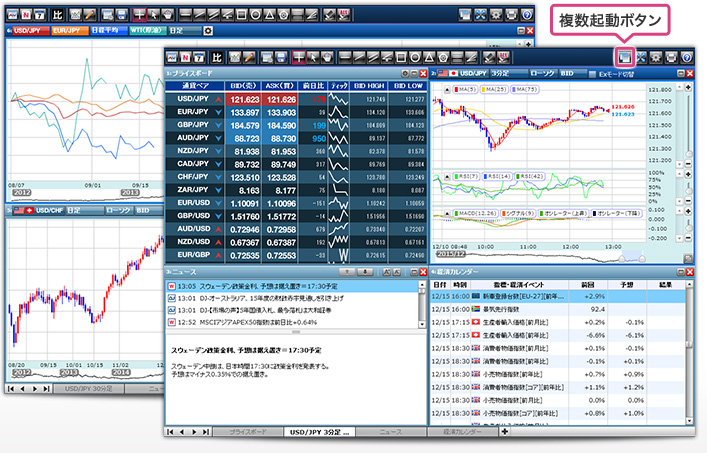Open the USD/JPY currency pair selector on chart
707x453 pixels.
coord(464,73)
